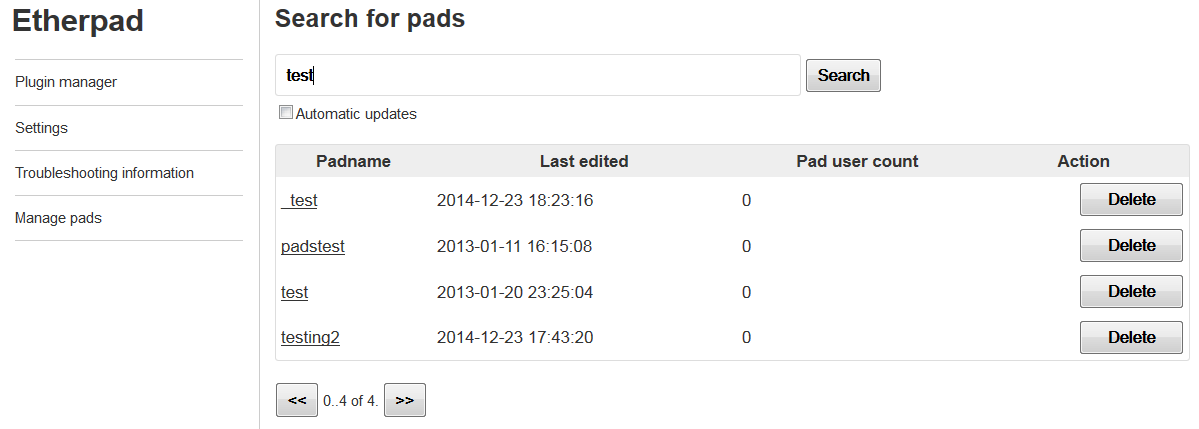
Task: Click the Etherpad title heading
Action: [78, 21]
